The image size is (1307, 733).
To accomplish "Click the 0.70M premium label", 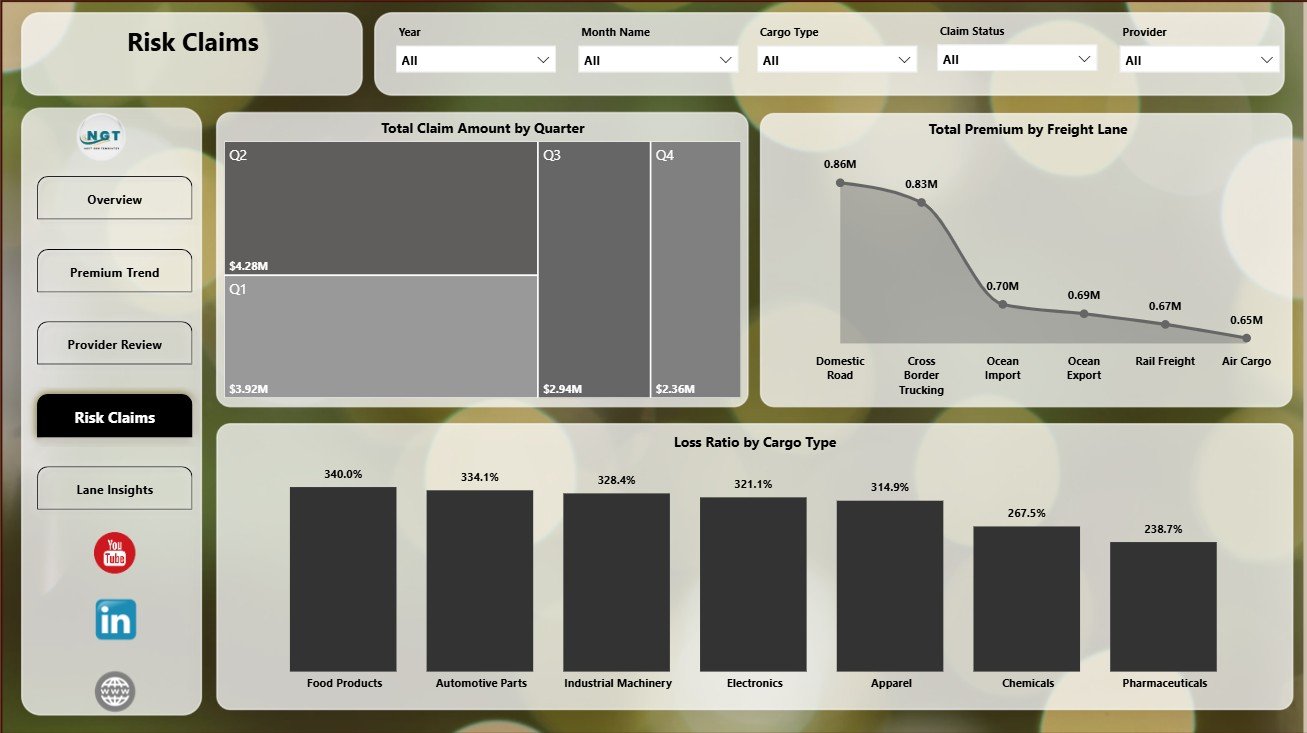I will pyautogui.click(x=1003, y=286).
